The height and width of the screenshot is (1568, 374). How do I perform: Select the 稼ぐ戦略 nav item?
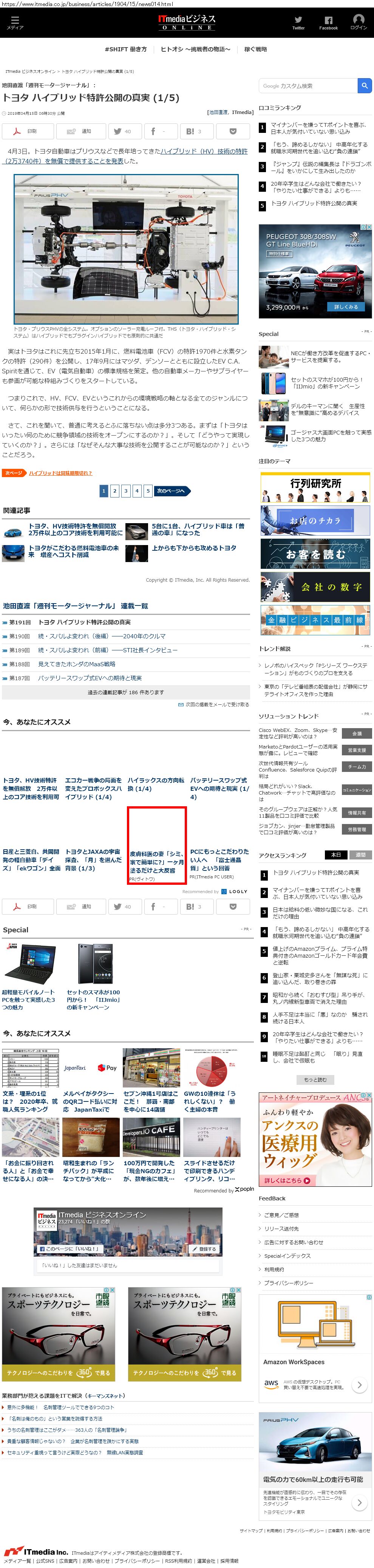click(256, 49)
